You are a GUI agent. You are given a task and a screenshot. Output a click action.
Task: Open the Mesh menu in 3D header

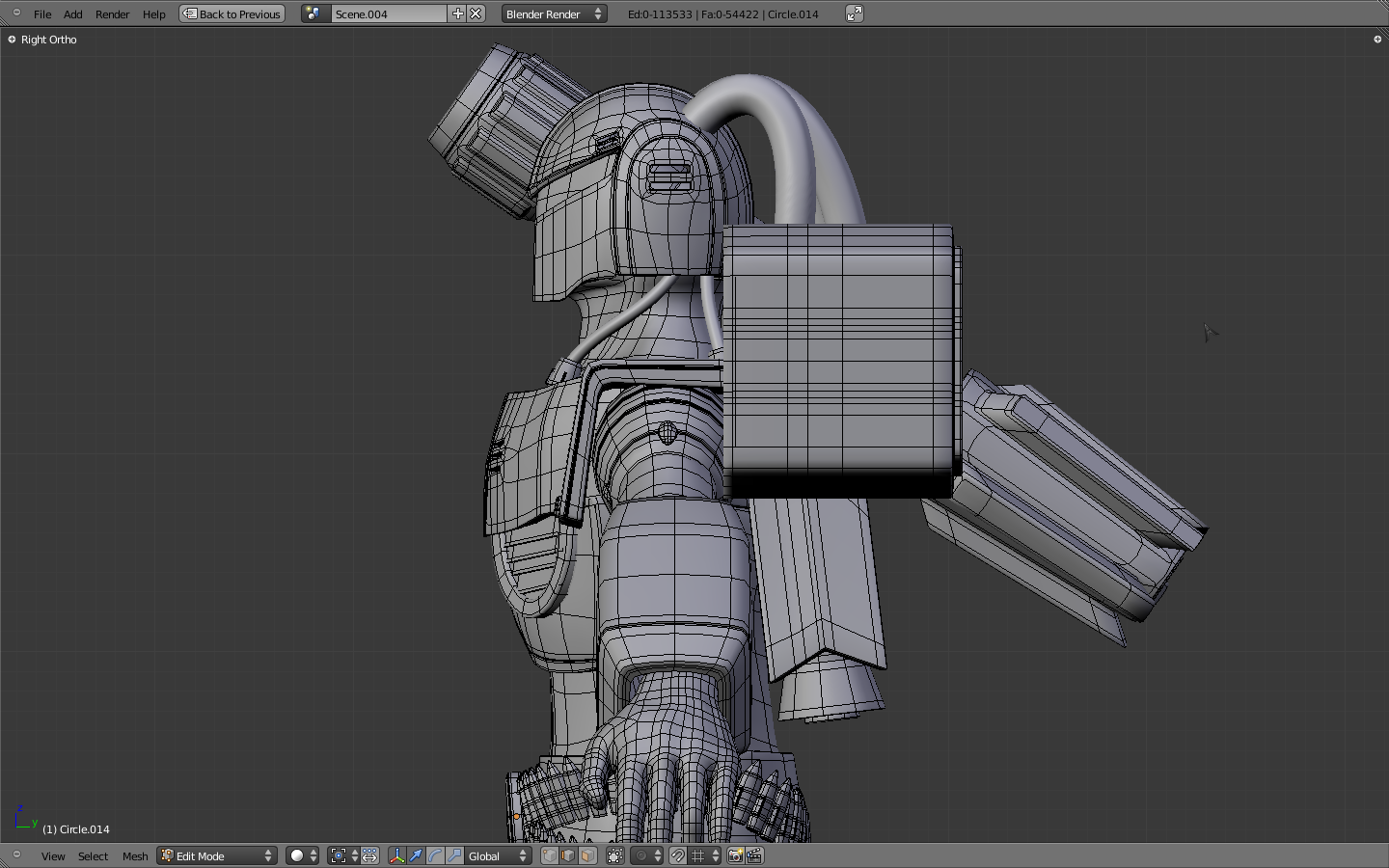[x=135, y=856]
